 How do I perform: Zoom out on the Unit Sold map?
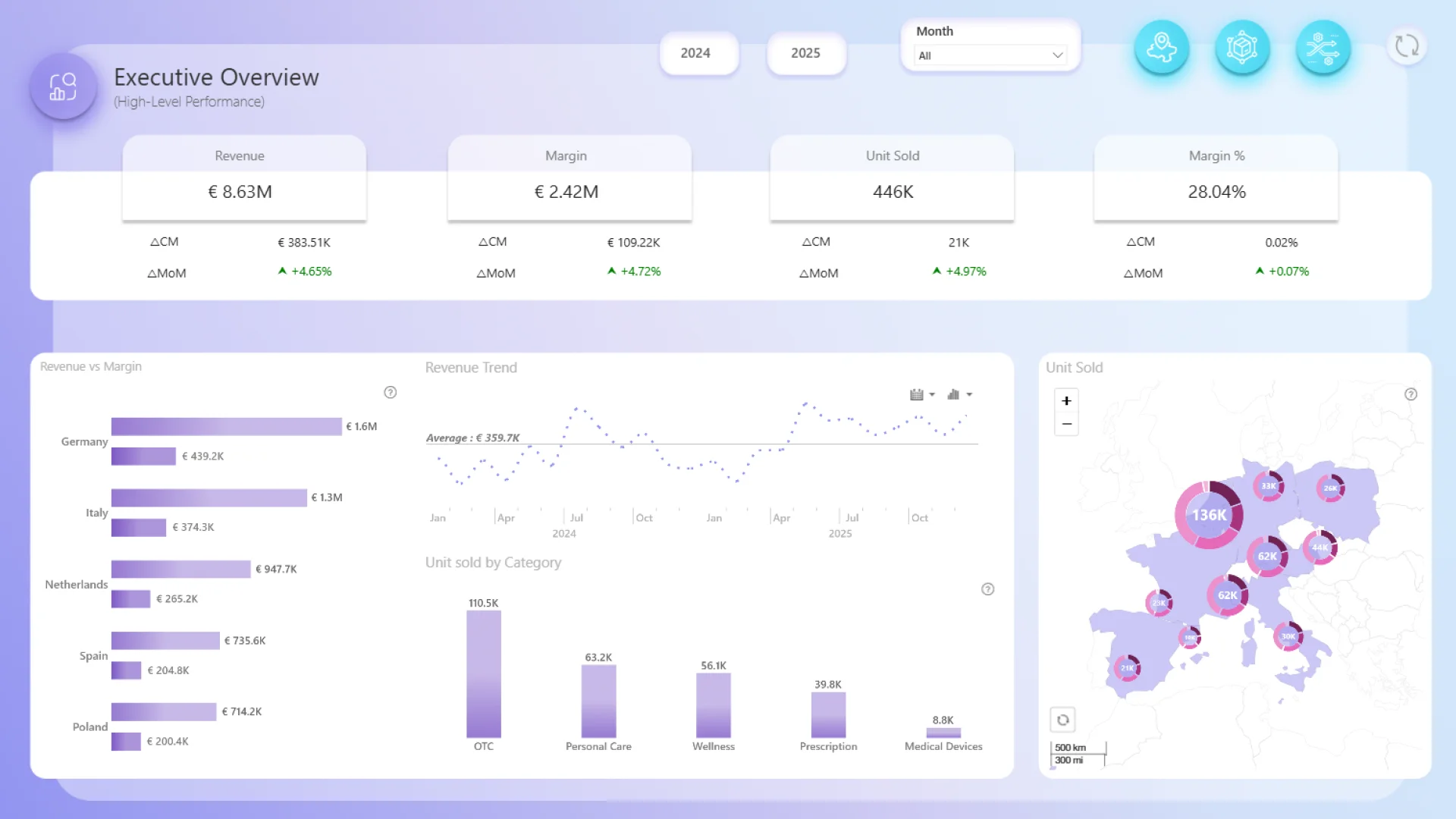point(1066,424)
